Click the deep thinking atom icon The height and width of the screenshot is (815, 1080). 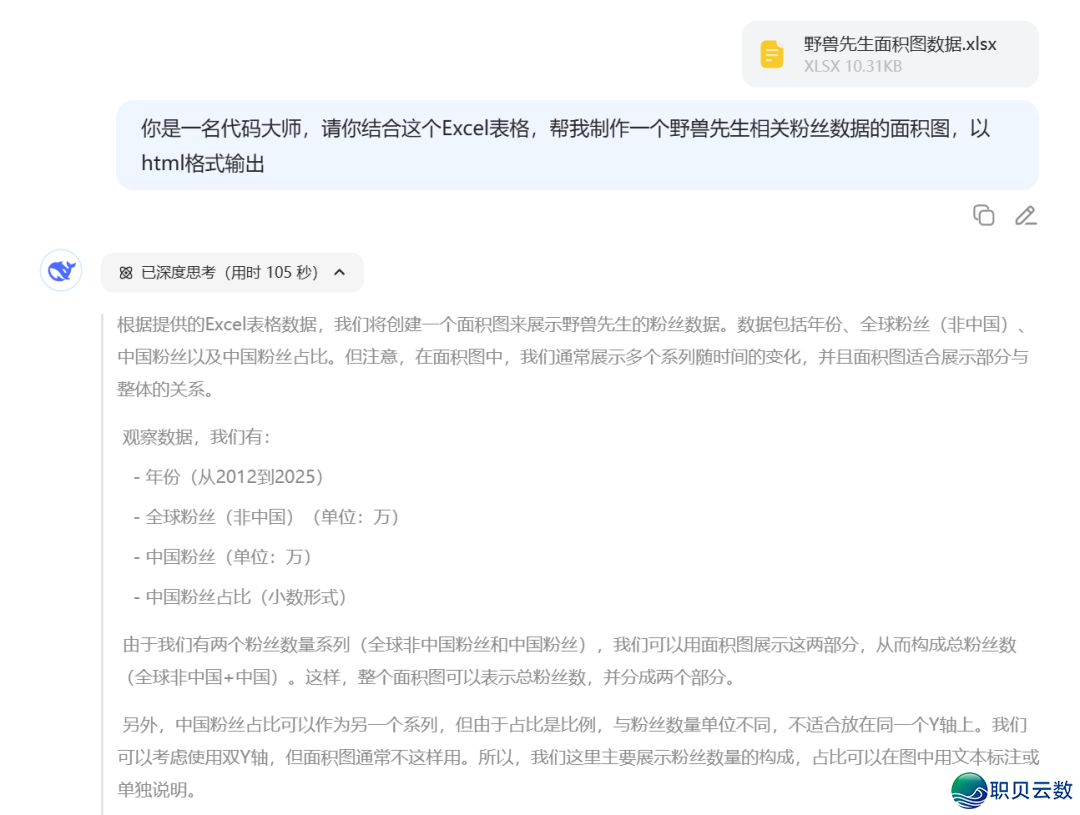point(125,272)
